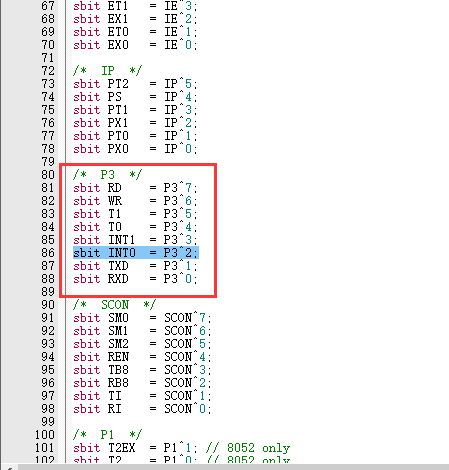This screenshot has width=449, height=470.
Task: Click the 'sbit PT1 = IP^3;' line
Action: click(135, 110)
